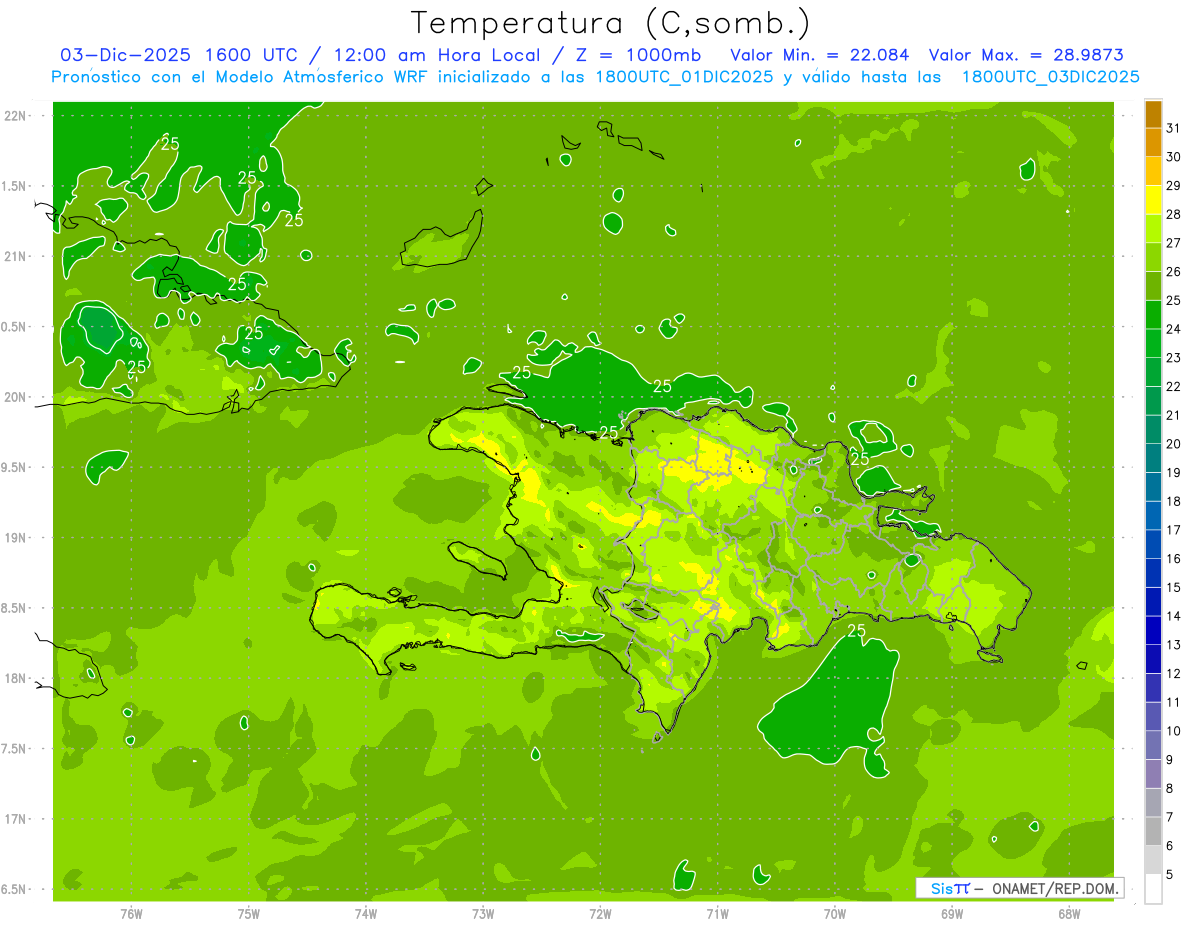Click the color scale value "18"

(1174, 502)
